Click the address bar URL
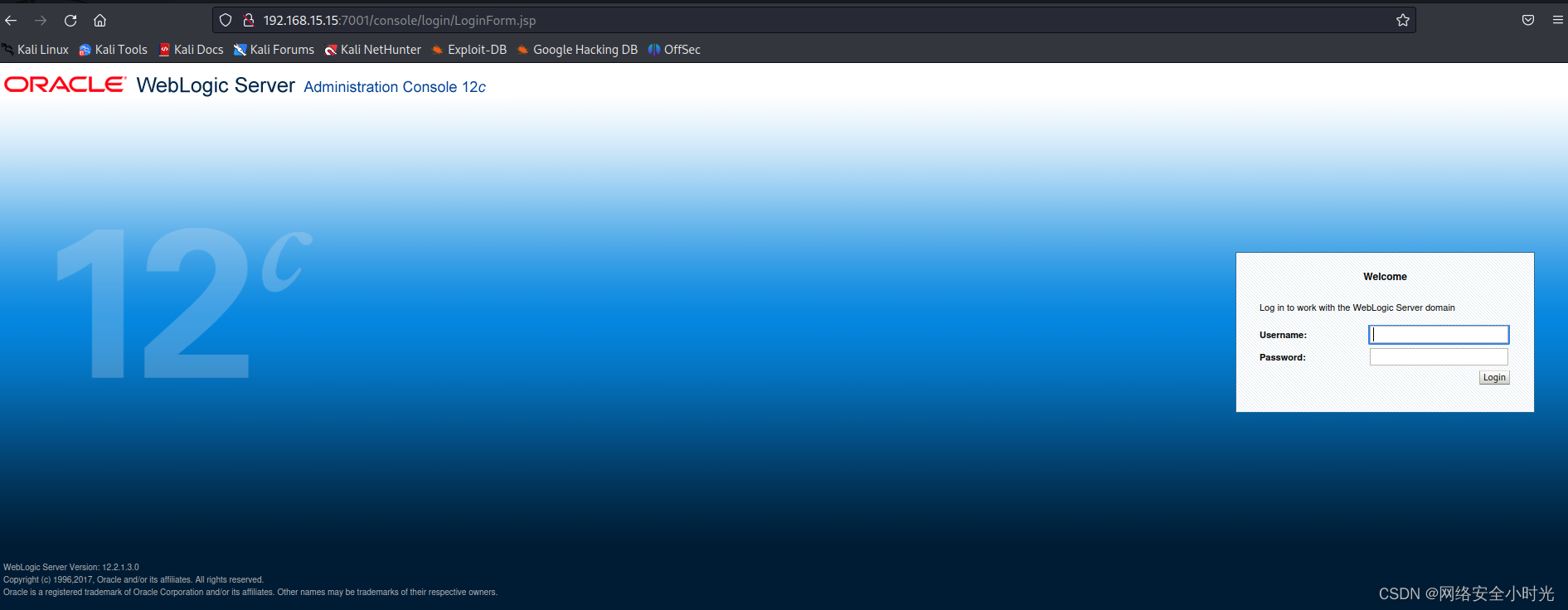 [x=400, y=20]
